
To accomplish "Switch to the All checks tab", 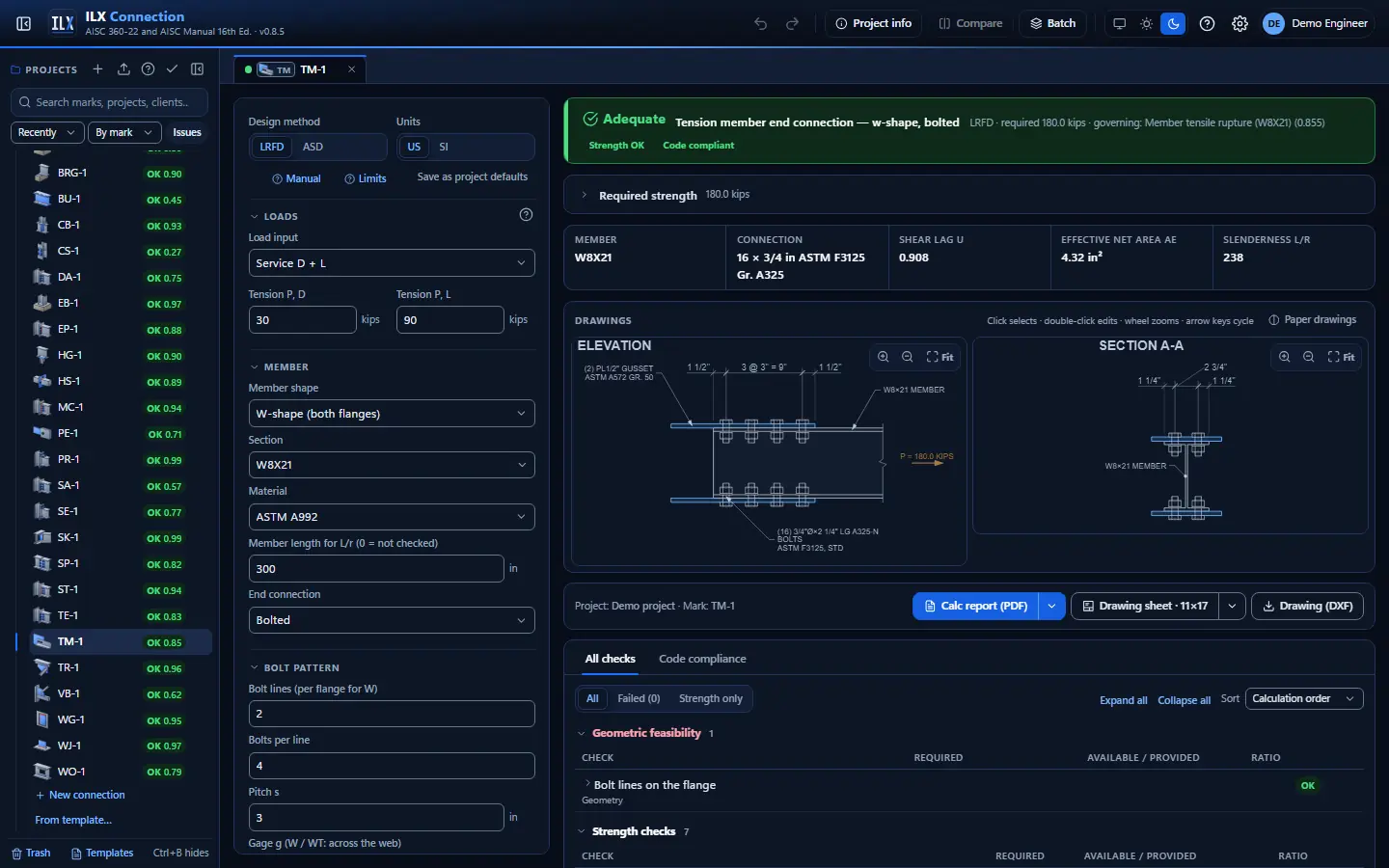I will (x=610, y=659).
